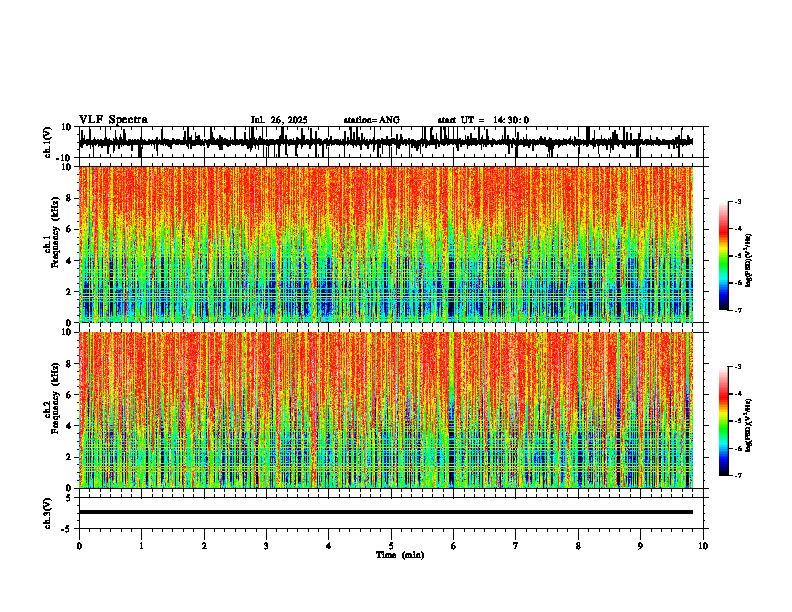Screen dimensions: 792x612
Task: Select the ch.1 spectrogram panel
Action: click(386, 244)
